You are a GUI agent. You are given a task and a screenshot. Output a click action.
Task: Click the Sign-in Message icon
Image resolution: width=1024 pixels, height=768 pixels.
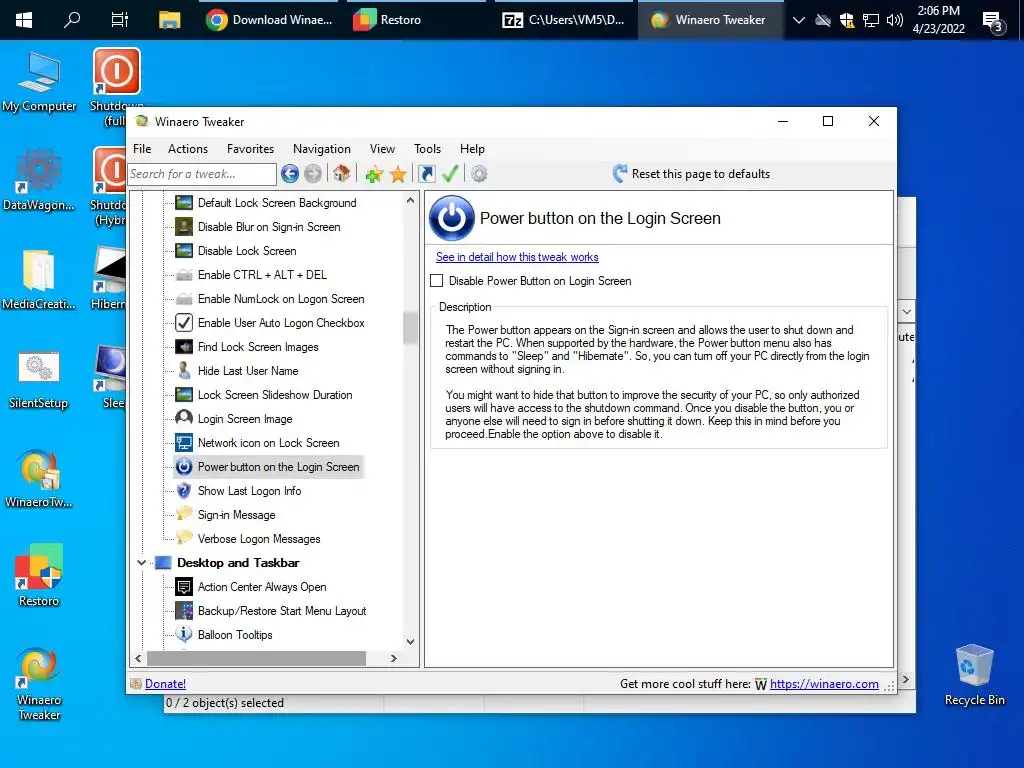[184, 514]
